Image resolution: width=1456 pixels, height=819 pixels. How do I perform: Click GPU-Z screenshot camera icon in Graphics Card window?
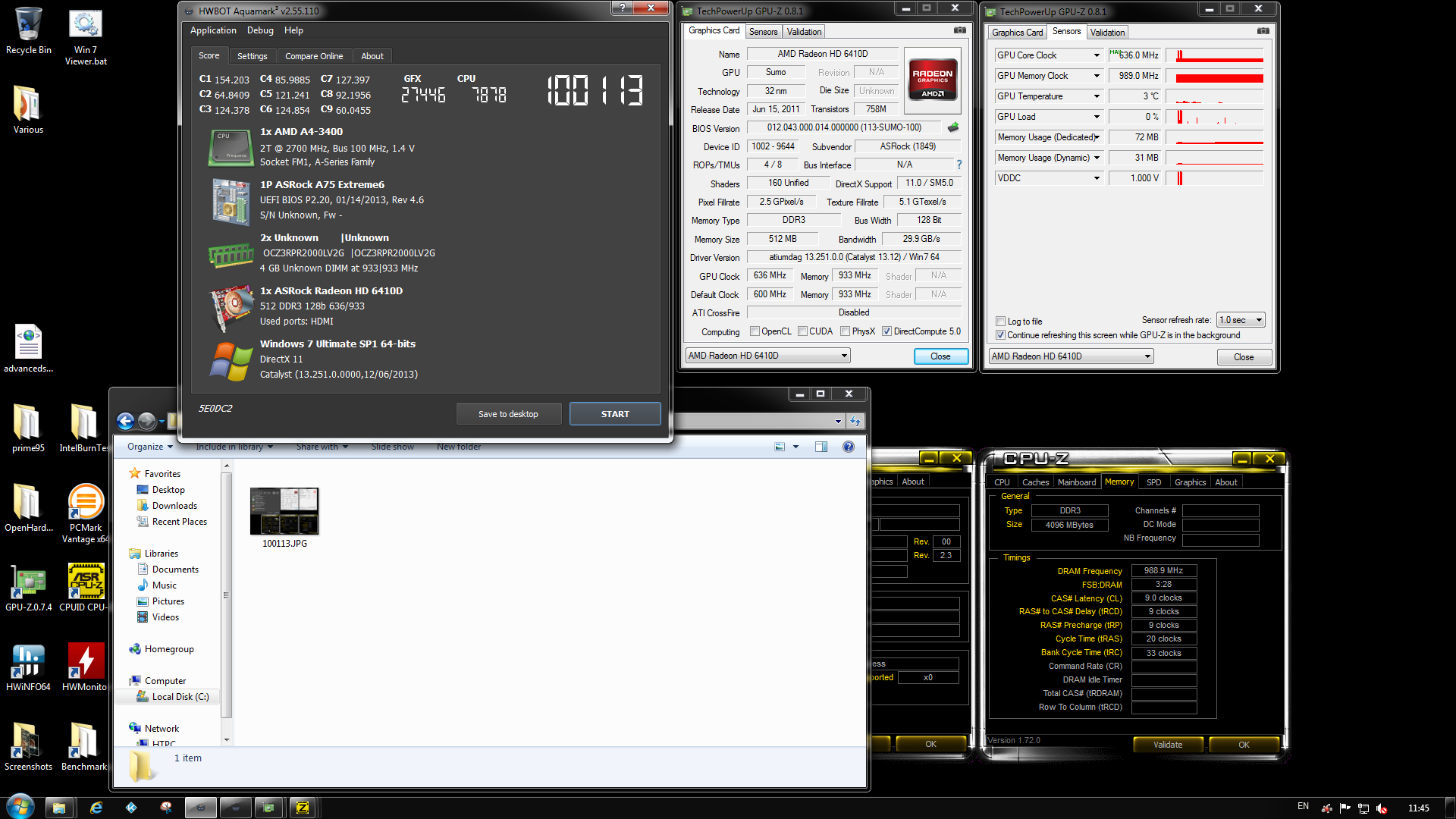[x=960, y=30]
